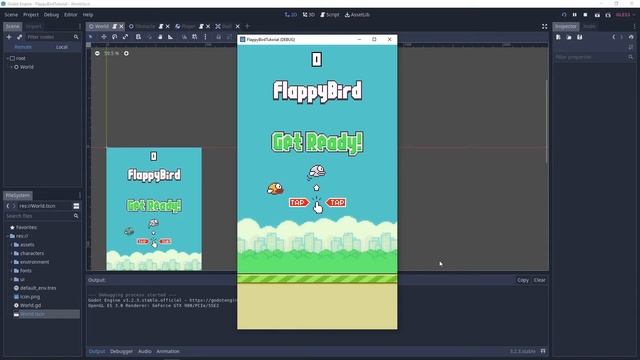Image resolution: width=640 pixels, height=360 pixels.
Task: Switch to the Node dock tab
Action: coord(589,26)
